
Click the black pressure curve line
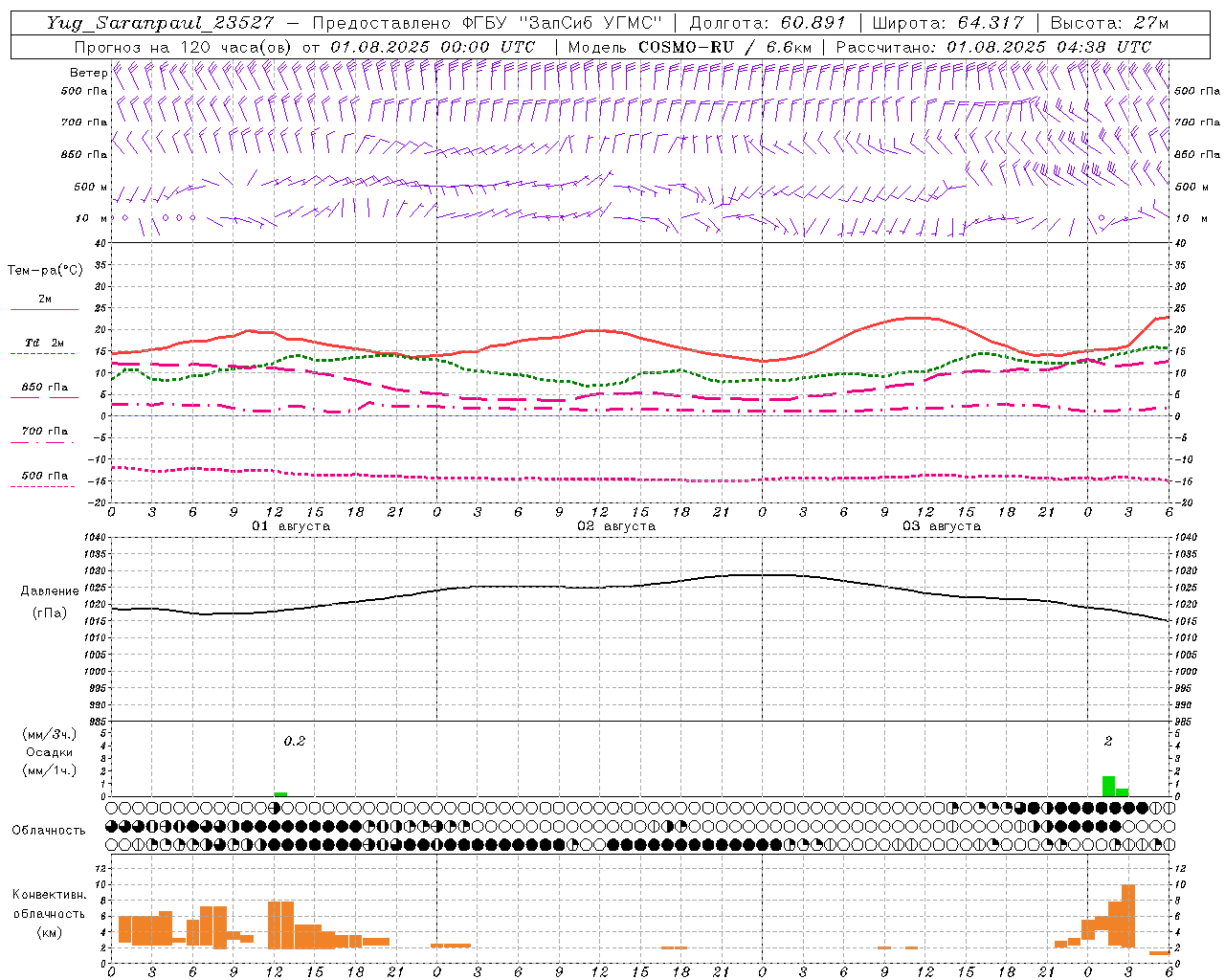pyautogui.click(x=639, y=587)
